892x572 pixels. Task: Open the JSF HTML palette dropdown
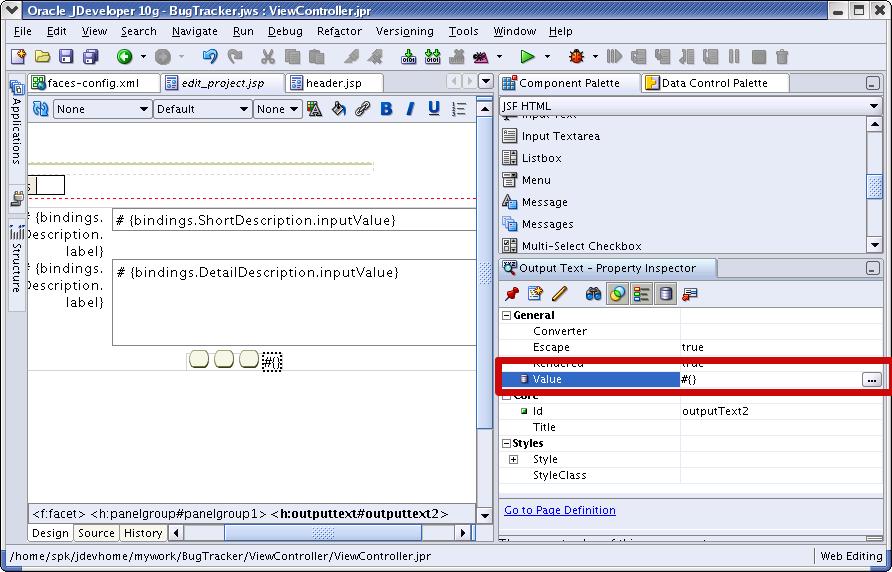(690, 106)
